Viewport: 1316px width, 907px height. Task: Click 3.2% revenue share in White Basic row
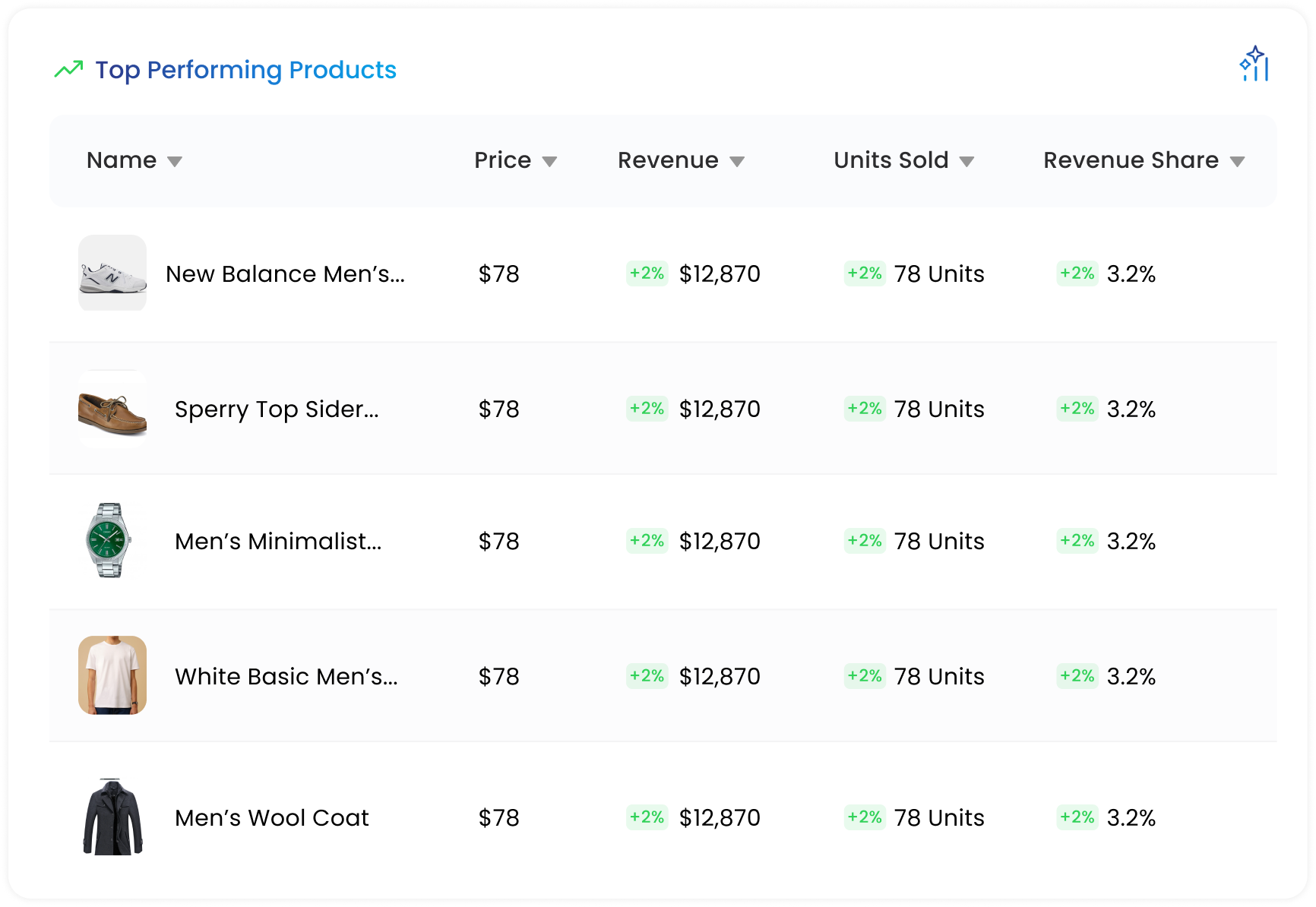click(x=1131, y=676)
